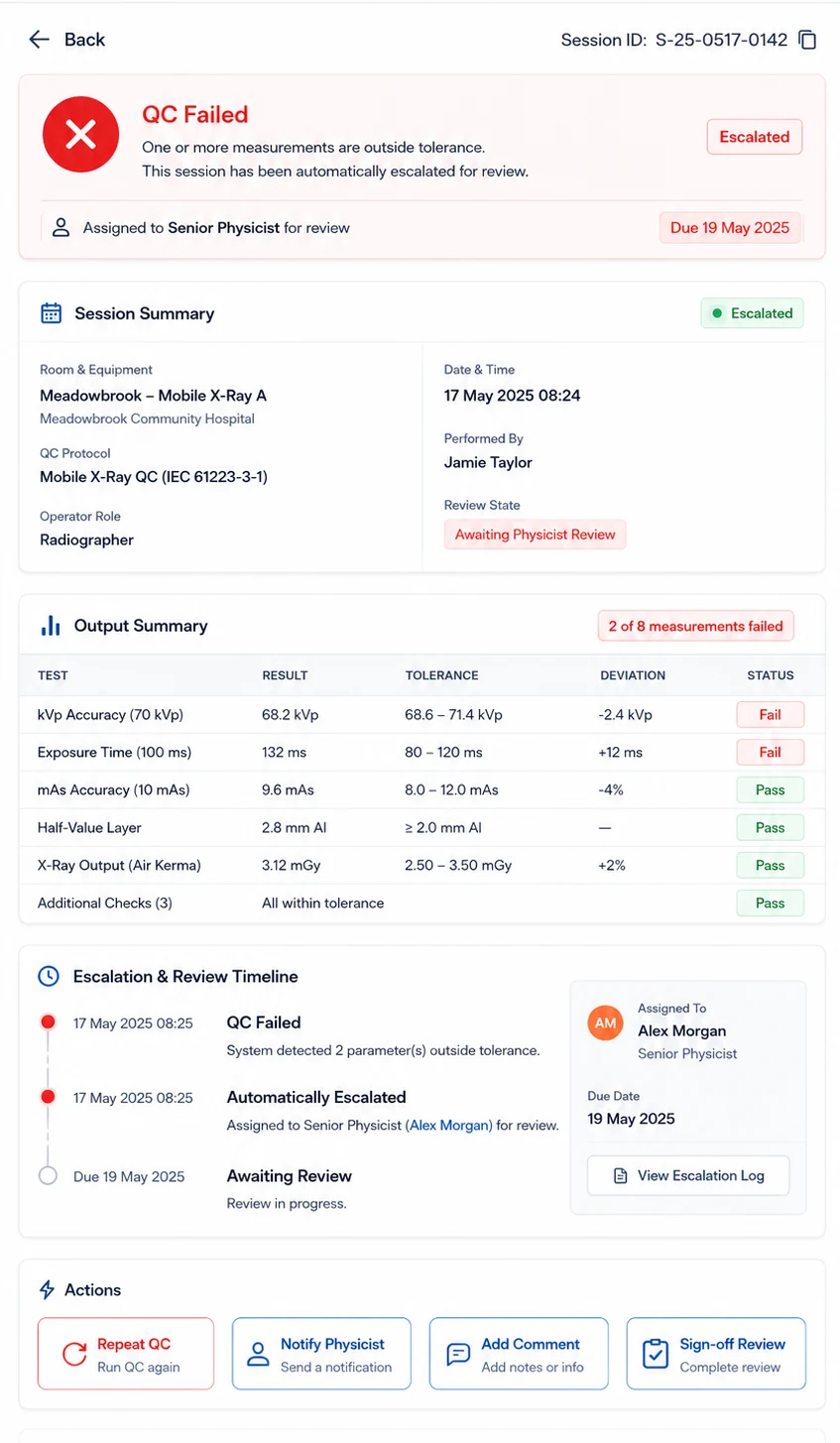Select the kVp Accuracy (70 kVp) row label
840x1443 pixels.
point(110,714)
